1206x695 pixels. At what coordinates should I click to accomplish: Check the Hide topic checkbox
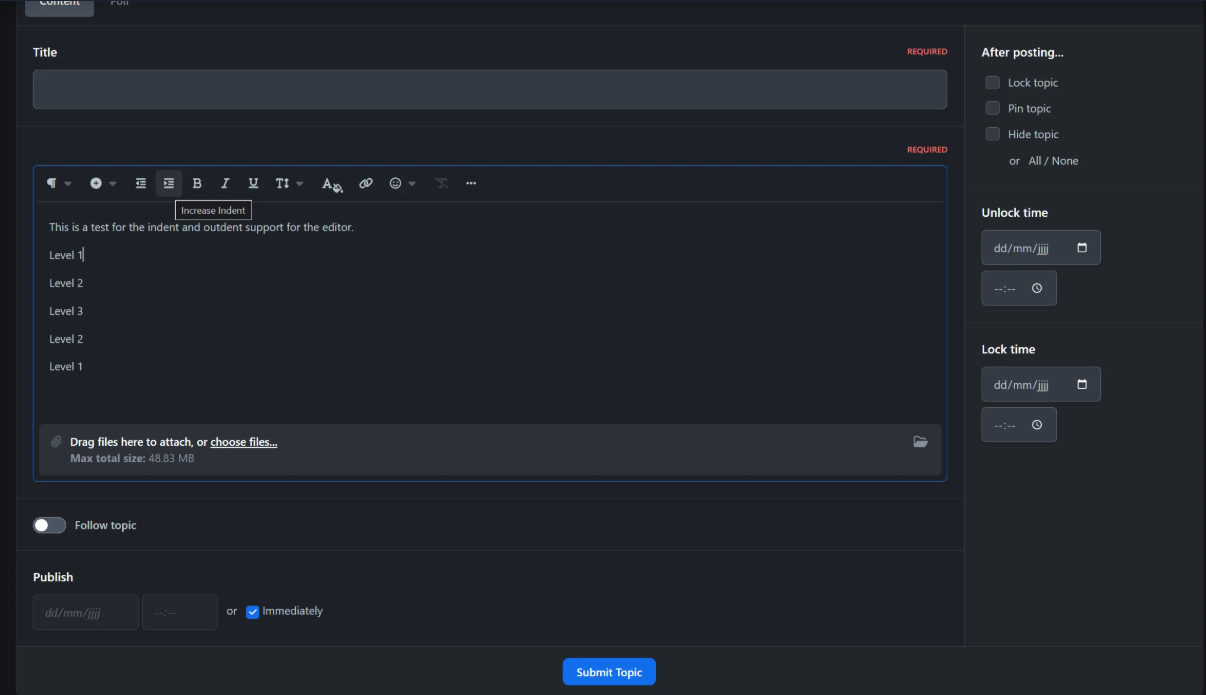coord(993,134)
